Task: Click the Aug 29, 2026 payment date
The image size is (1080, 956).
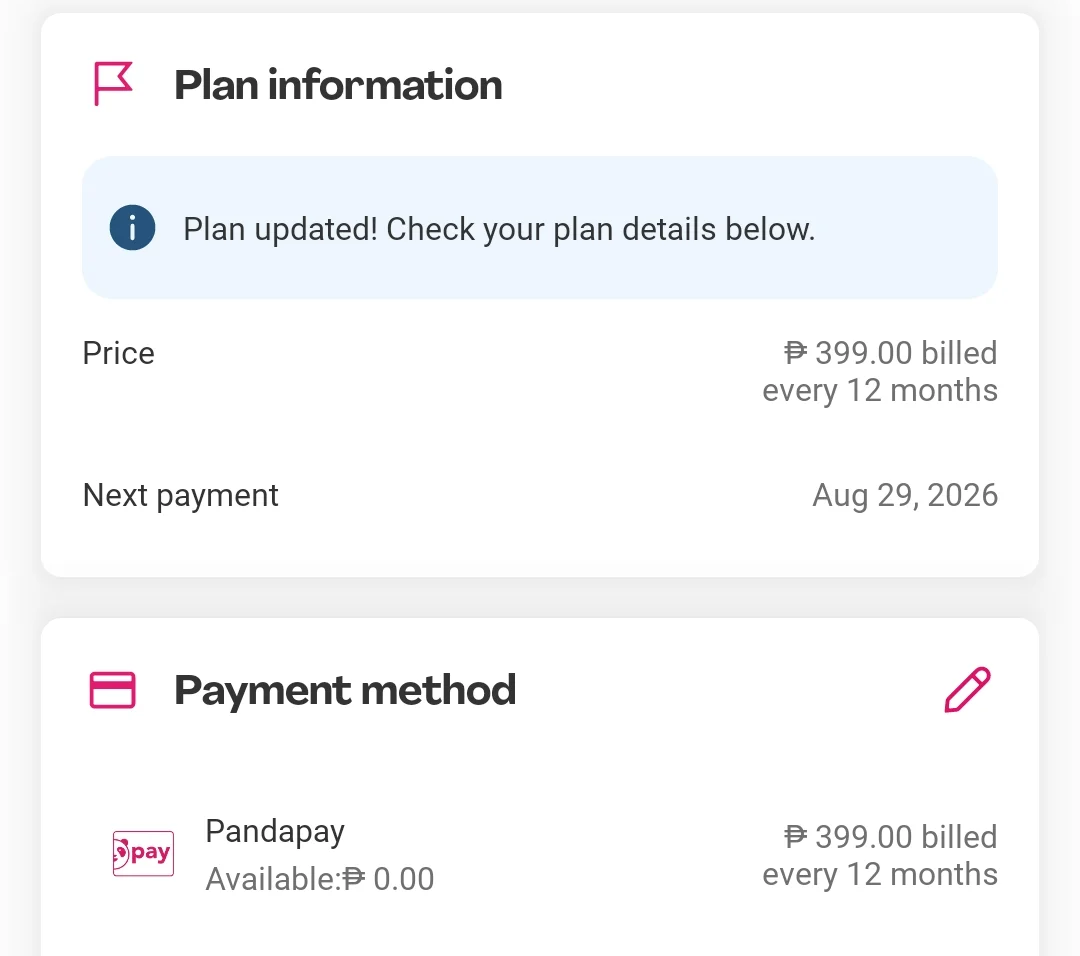Action: click(x=905, y=496)
